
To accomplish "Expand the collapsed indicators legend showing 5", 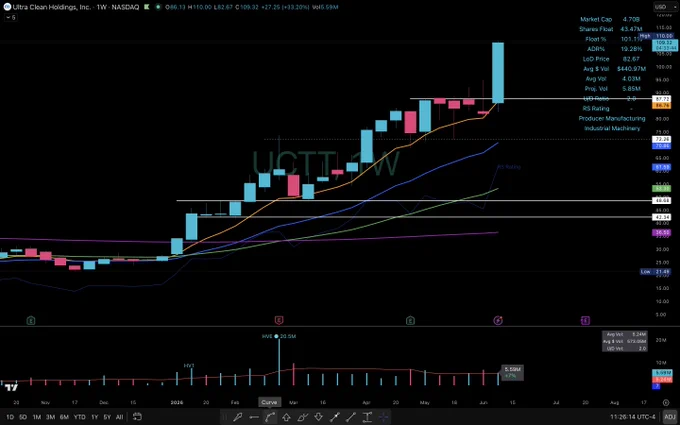I will [x=10, y=17].
